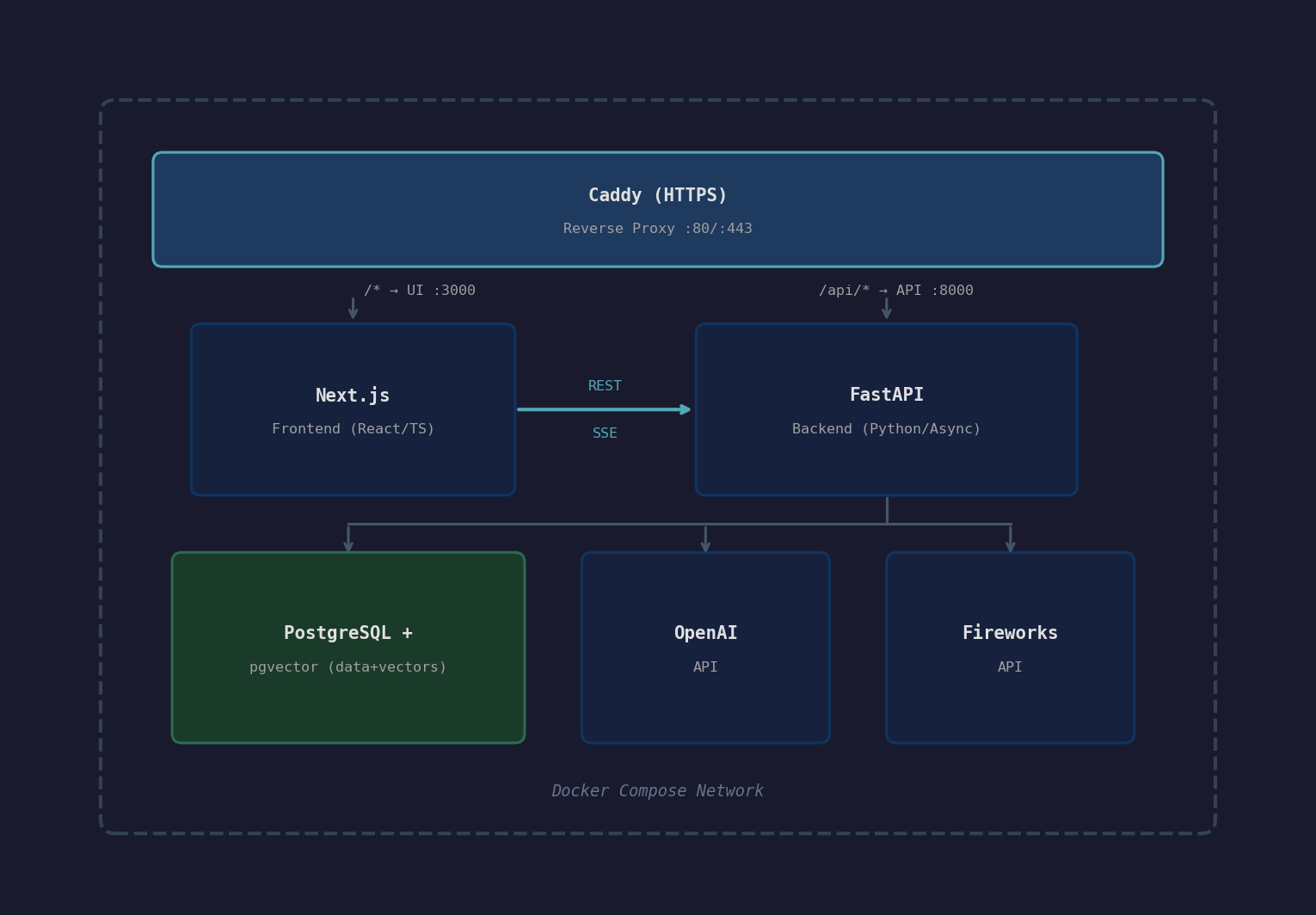Select the Caddy (HTTPS) reverse proxy node

pos(657,209)
